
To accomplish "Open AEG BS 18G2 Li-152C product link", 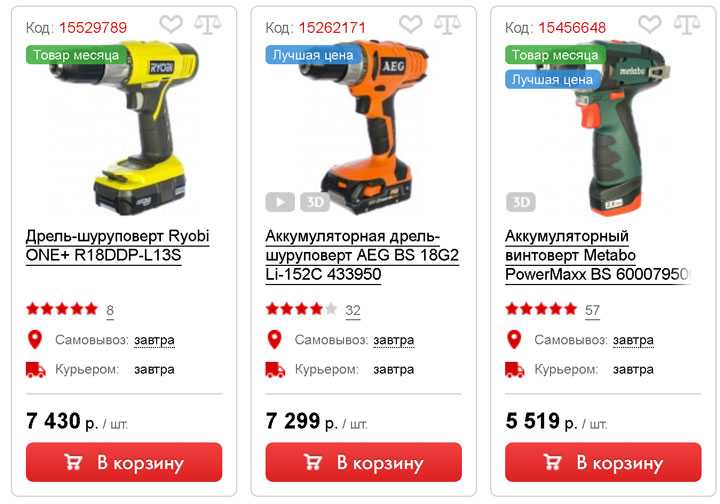I will point(362,255).
